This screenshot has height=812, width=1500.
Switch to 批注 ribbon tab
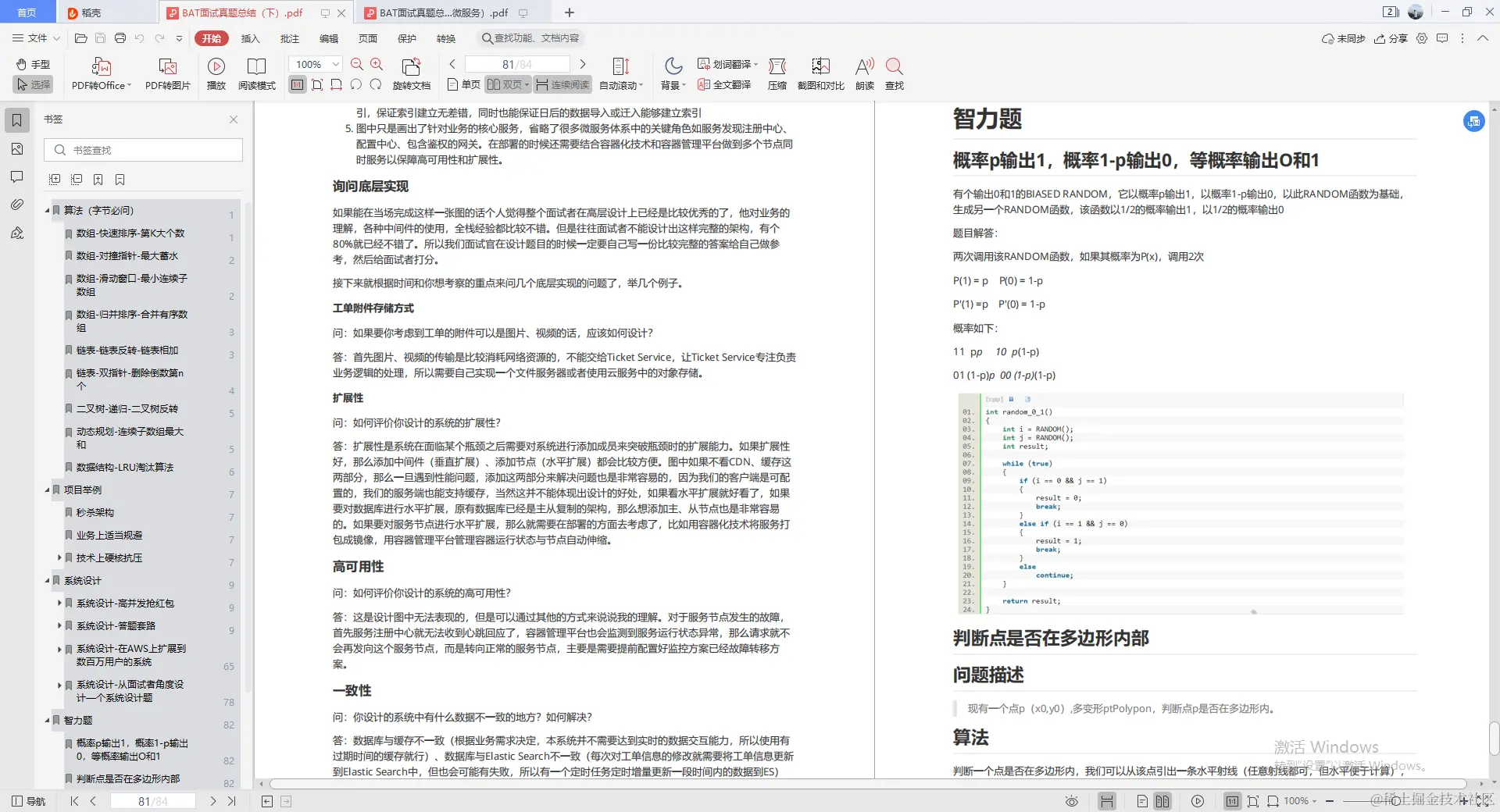[x=290, y=38]
